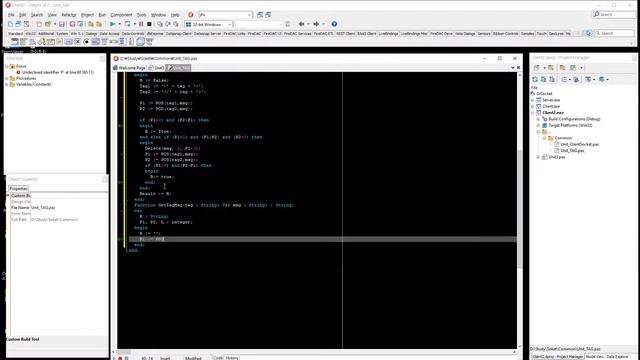Image resolution: width=640 pixels, height=360 pixels.
Task: Expand the Procedures node in Structure
Action: [x=7, y=78]
